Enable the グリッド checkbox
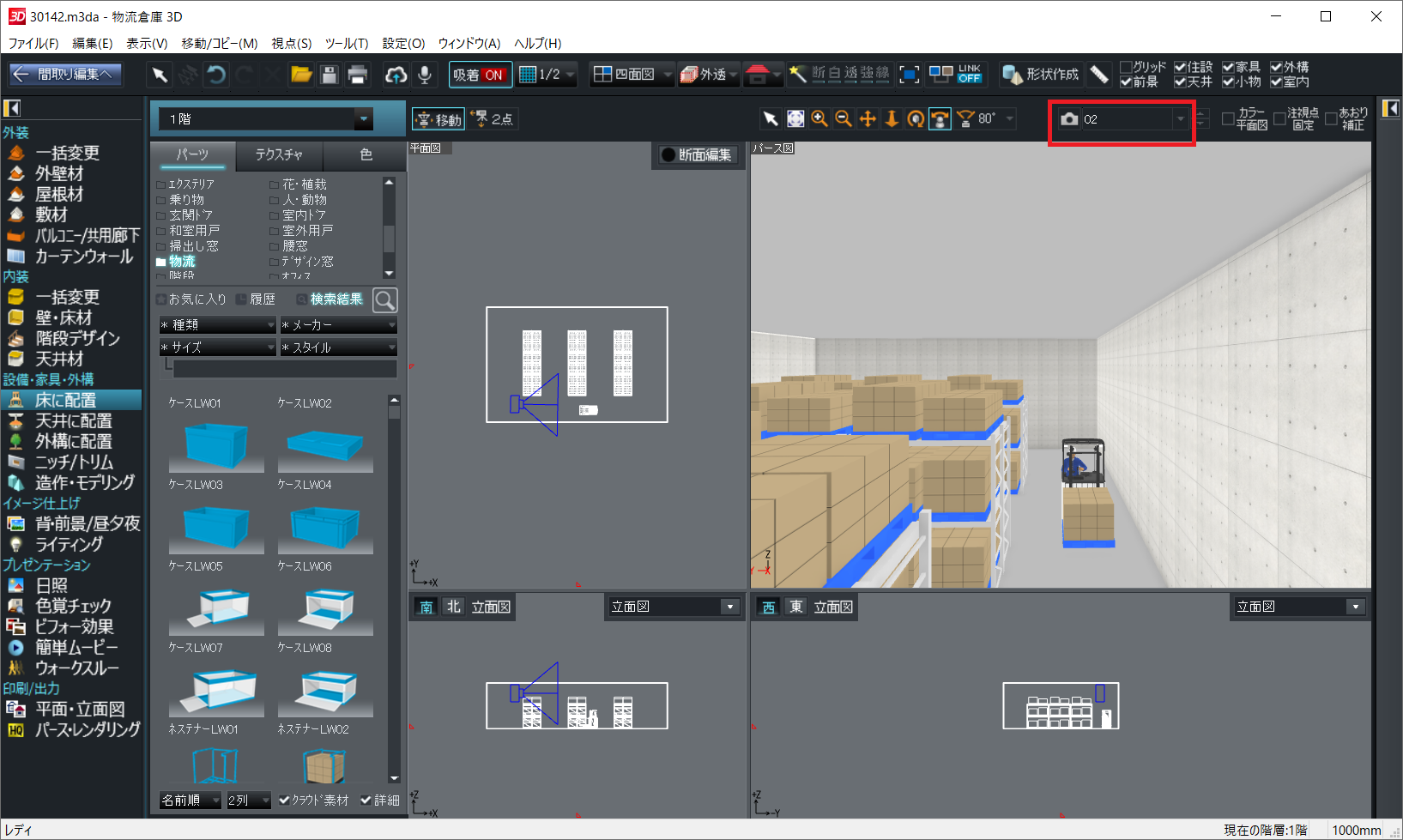 pos(1126,67)
